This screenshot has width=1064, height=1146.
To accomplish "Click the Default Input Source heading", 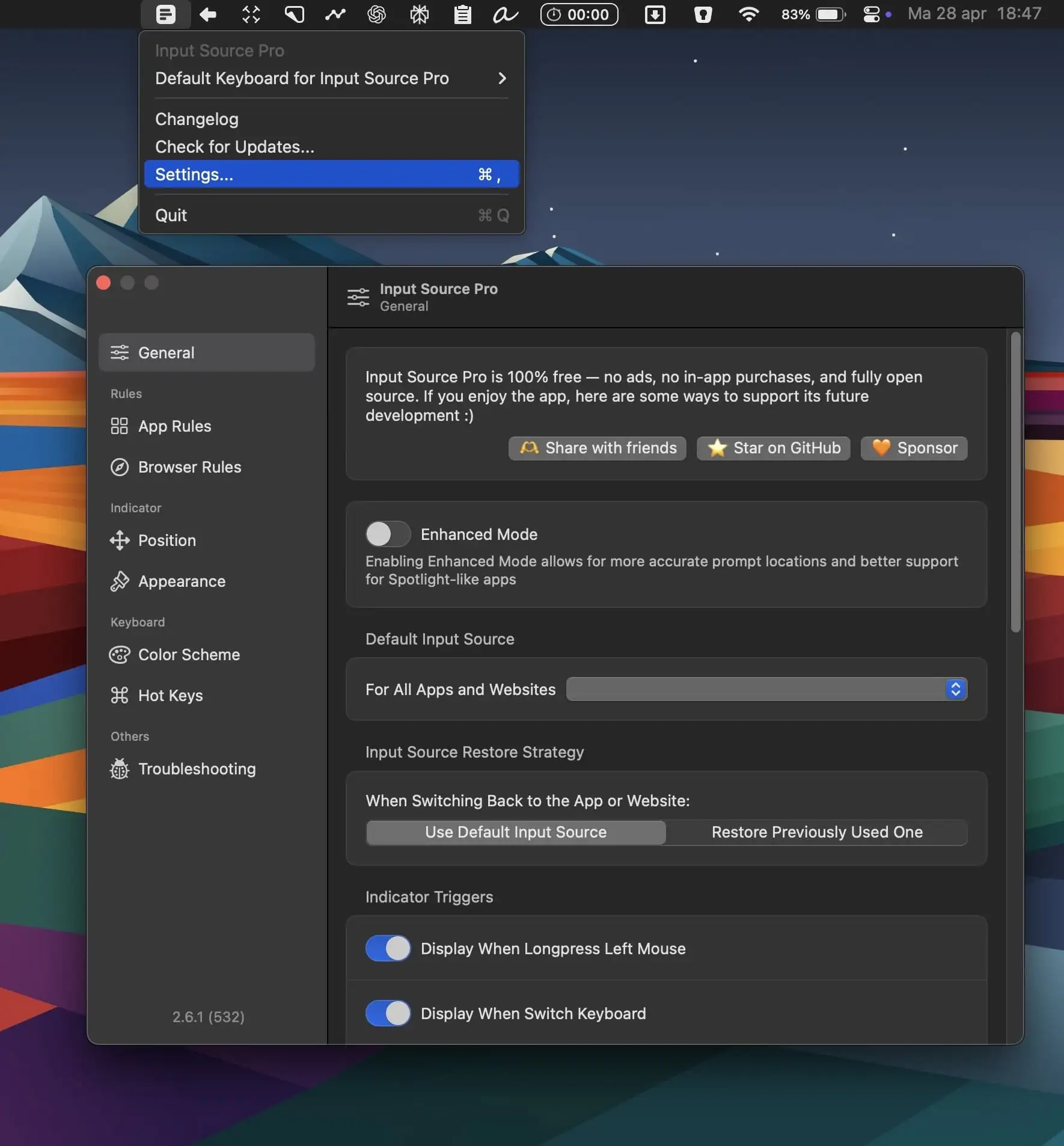I will (439, 639).
